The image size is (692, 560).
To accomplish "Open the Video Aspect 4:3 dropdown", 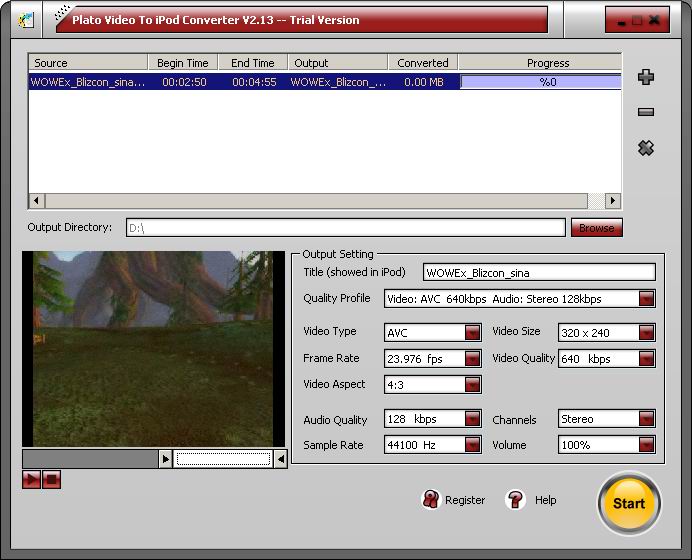I will pyautogui.click(x=472, y=385).
